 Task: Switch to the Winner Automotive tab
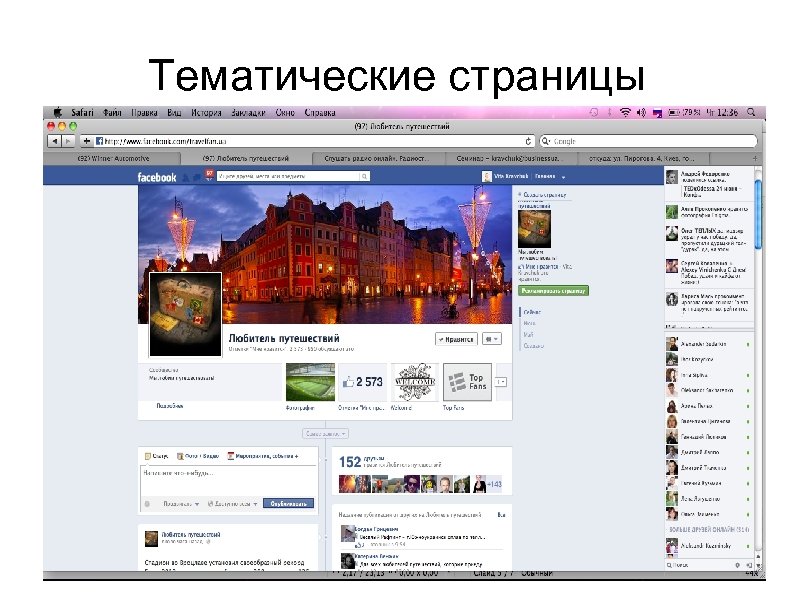point(113,158)
